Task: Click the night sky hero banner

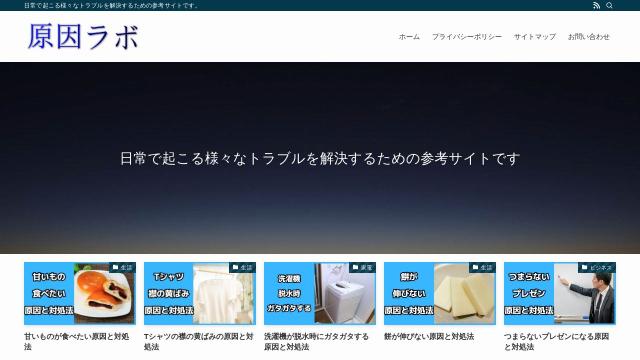Action: (x=320, y=158)
